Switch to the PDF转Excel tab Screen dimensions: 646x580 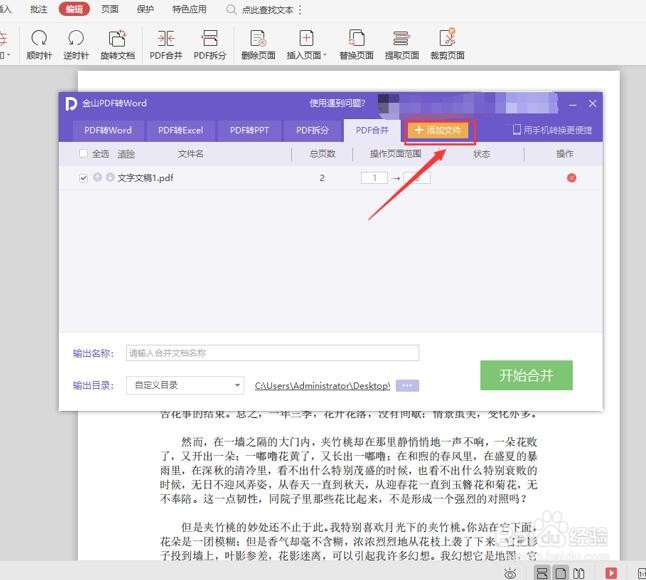(x=180, y=131)
